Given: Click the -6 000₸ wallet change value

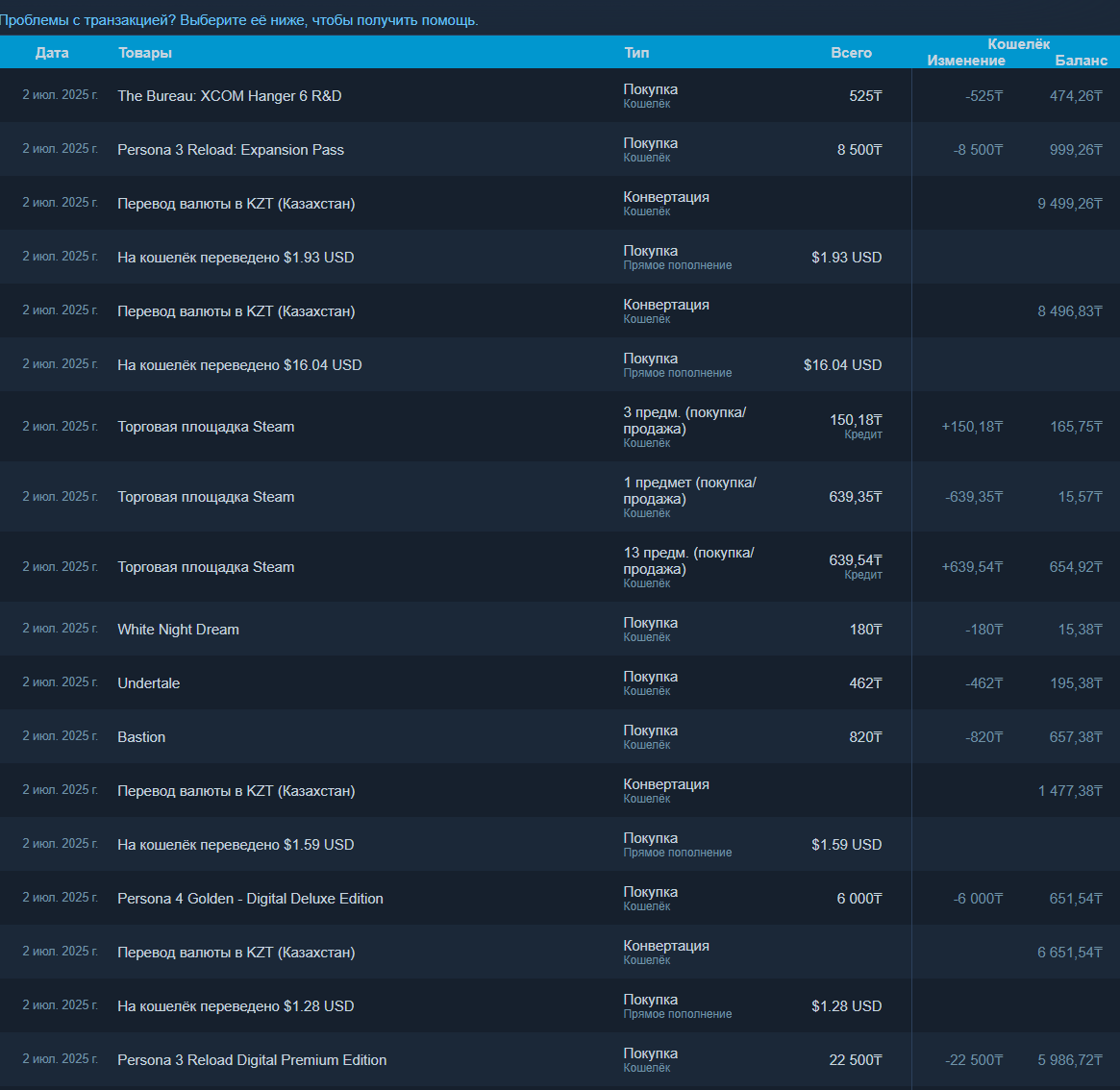Looking at the screenshot, I should pos(978,899).
